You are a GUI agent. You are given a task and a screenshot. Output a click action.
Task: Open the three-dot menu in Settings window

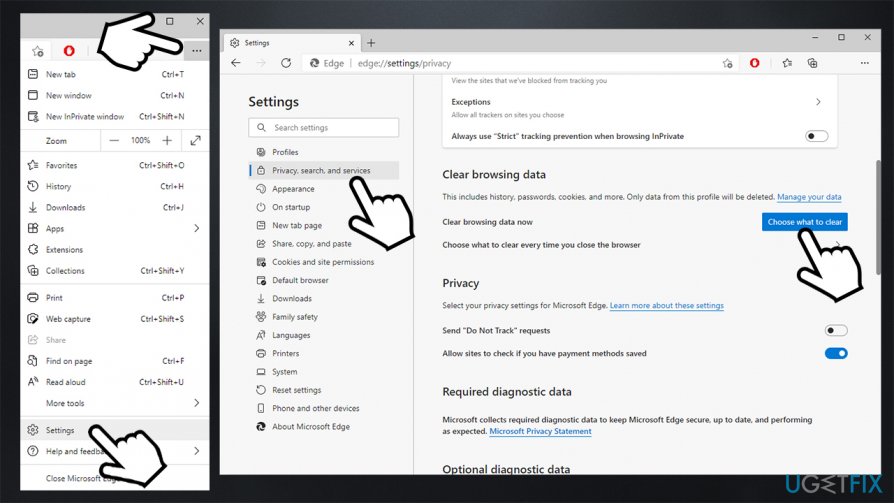click(x=865, y=63)
